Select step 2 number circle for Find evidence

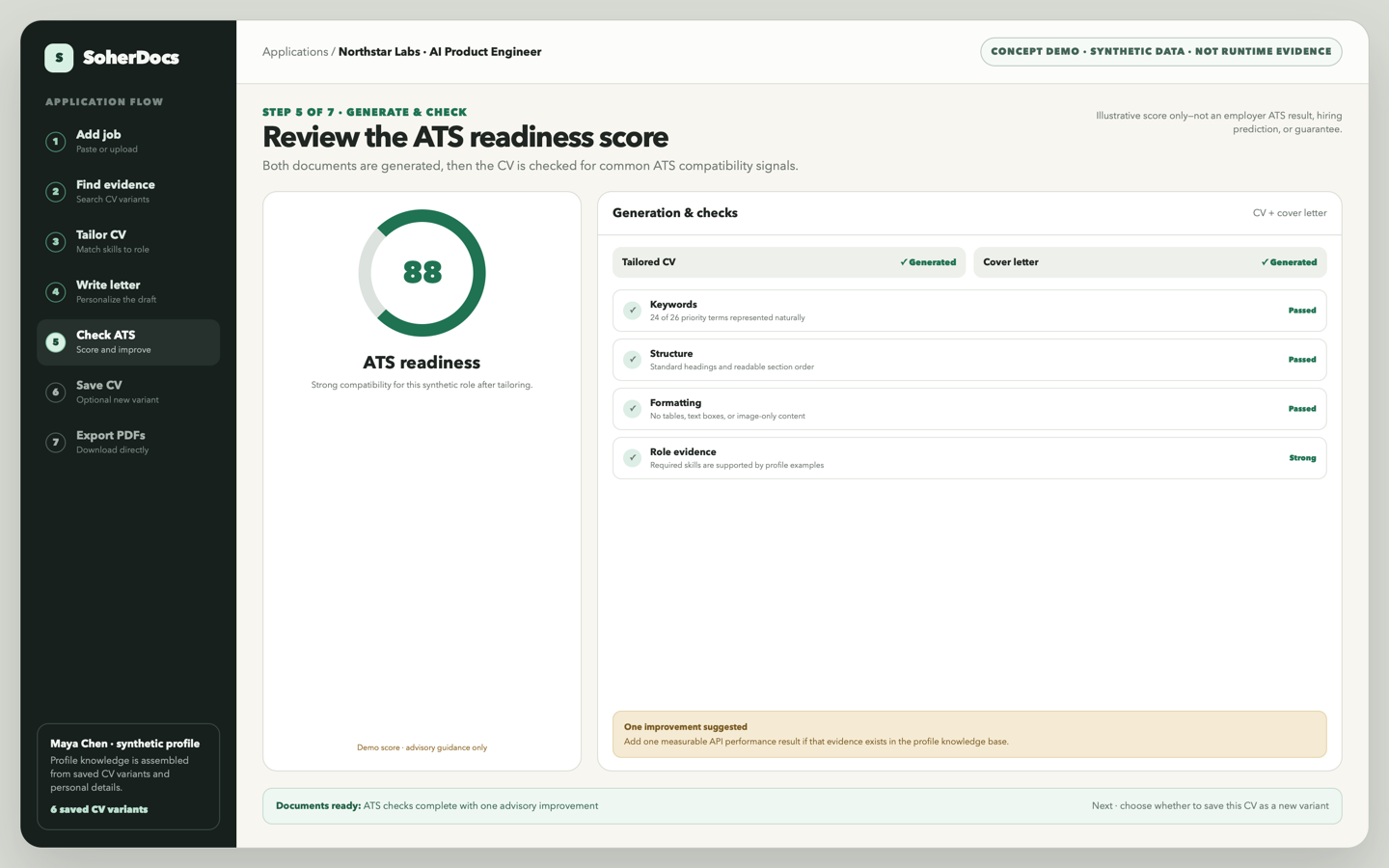click(x=56, y=192)
